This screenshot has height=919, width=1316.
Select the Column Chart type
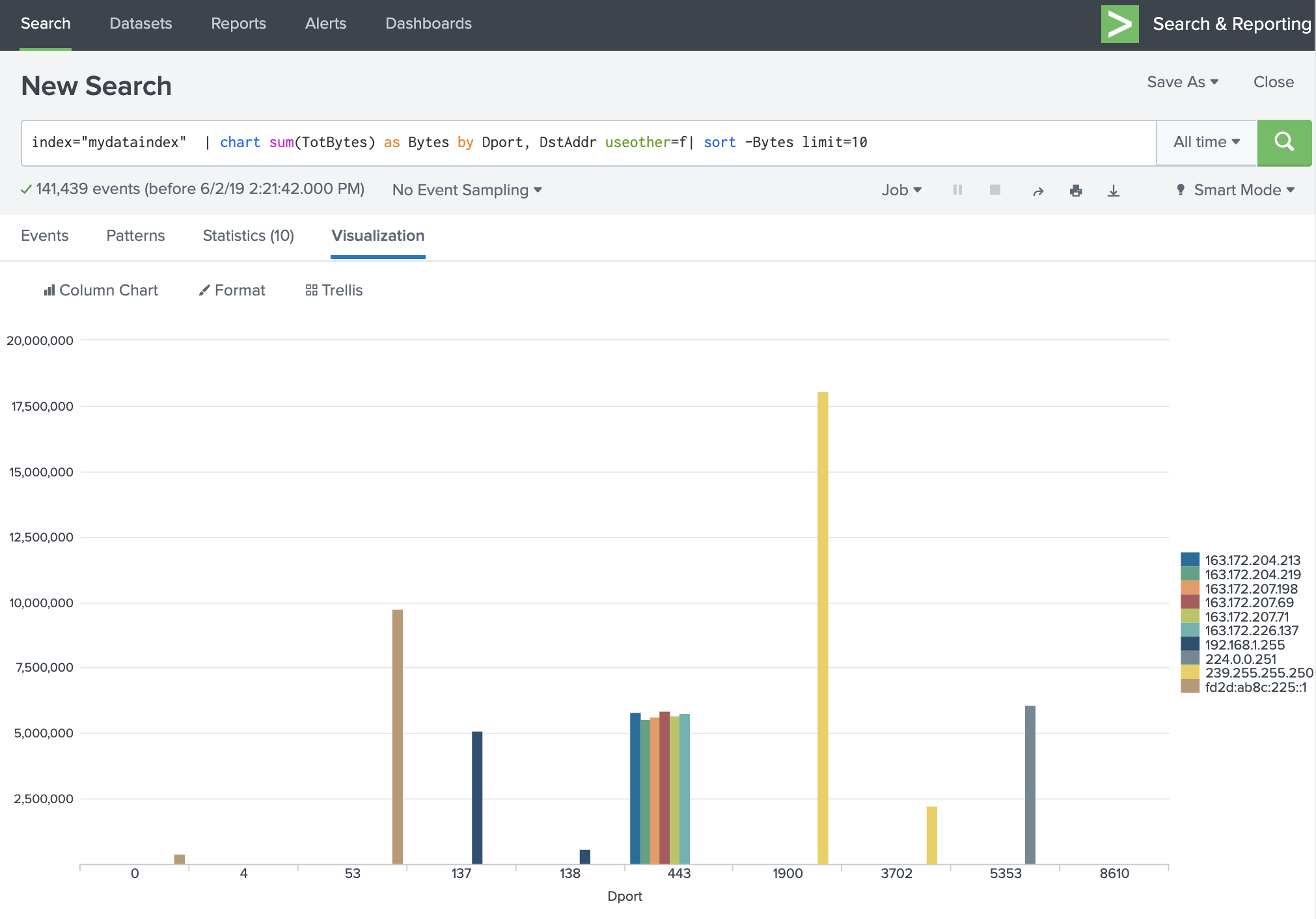[101, 290]
